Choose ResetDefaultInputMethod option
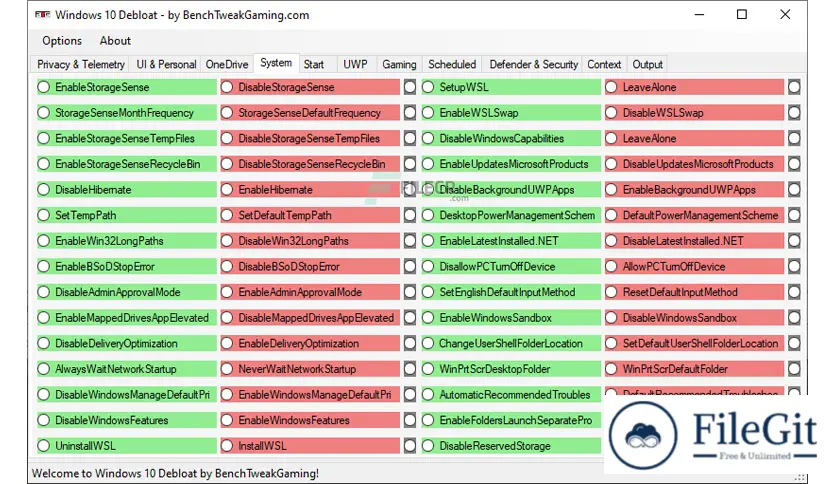836x484 pixels. 694,292
